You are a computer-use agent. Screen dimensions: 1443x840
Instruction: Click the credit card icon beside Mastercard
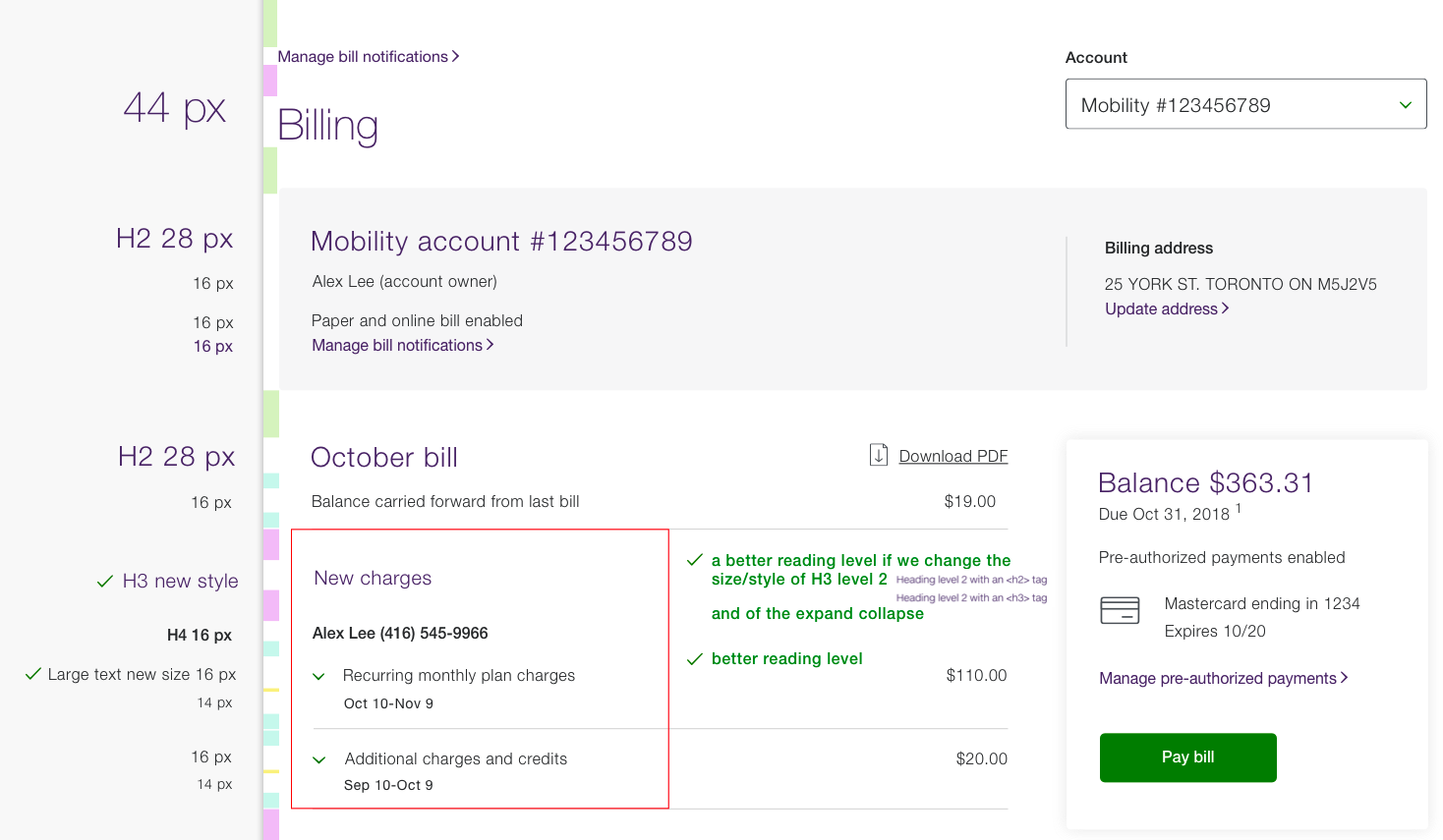[1120, 610]
